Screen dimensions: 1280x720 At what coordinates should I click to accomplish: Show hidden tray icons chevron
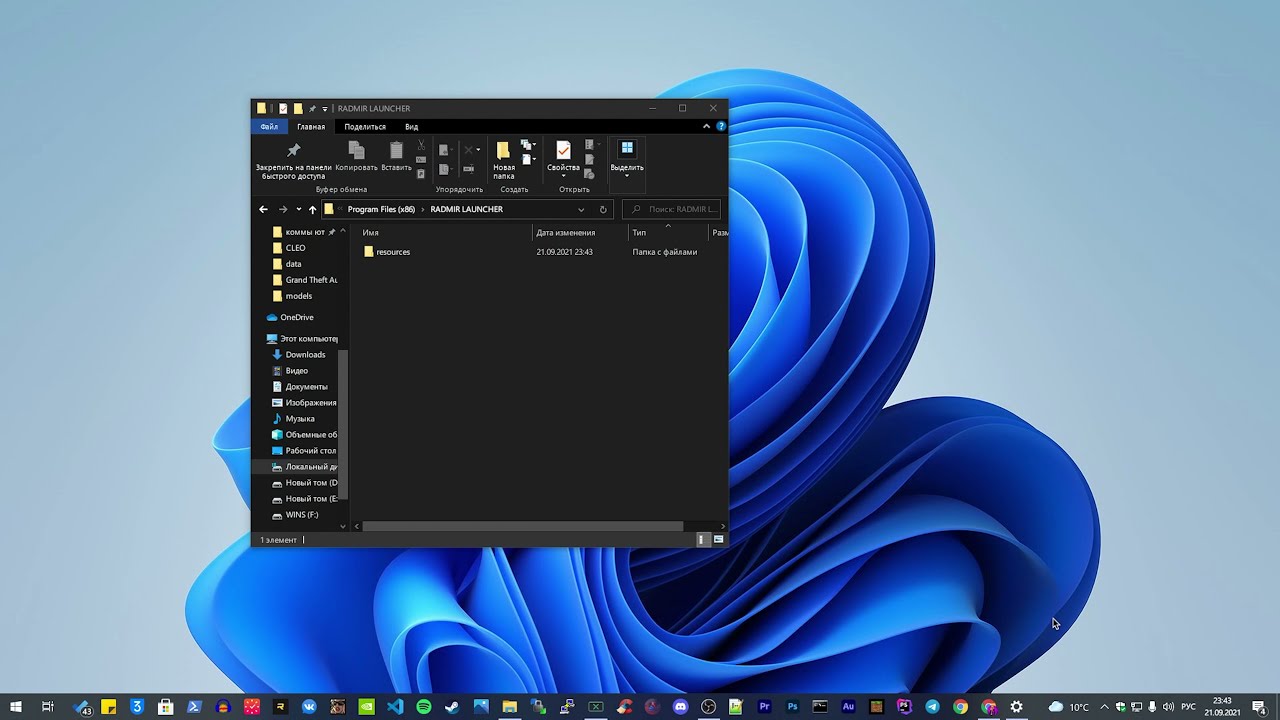tap(1104, 707)
